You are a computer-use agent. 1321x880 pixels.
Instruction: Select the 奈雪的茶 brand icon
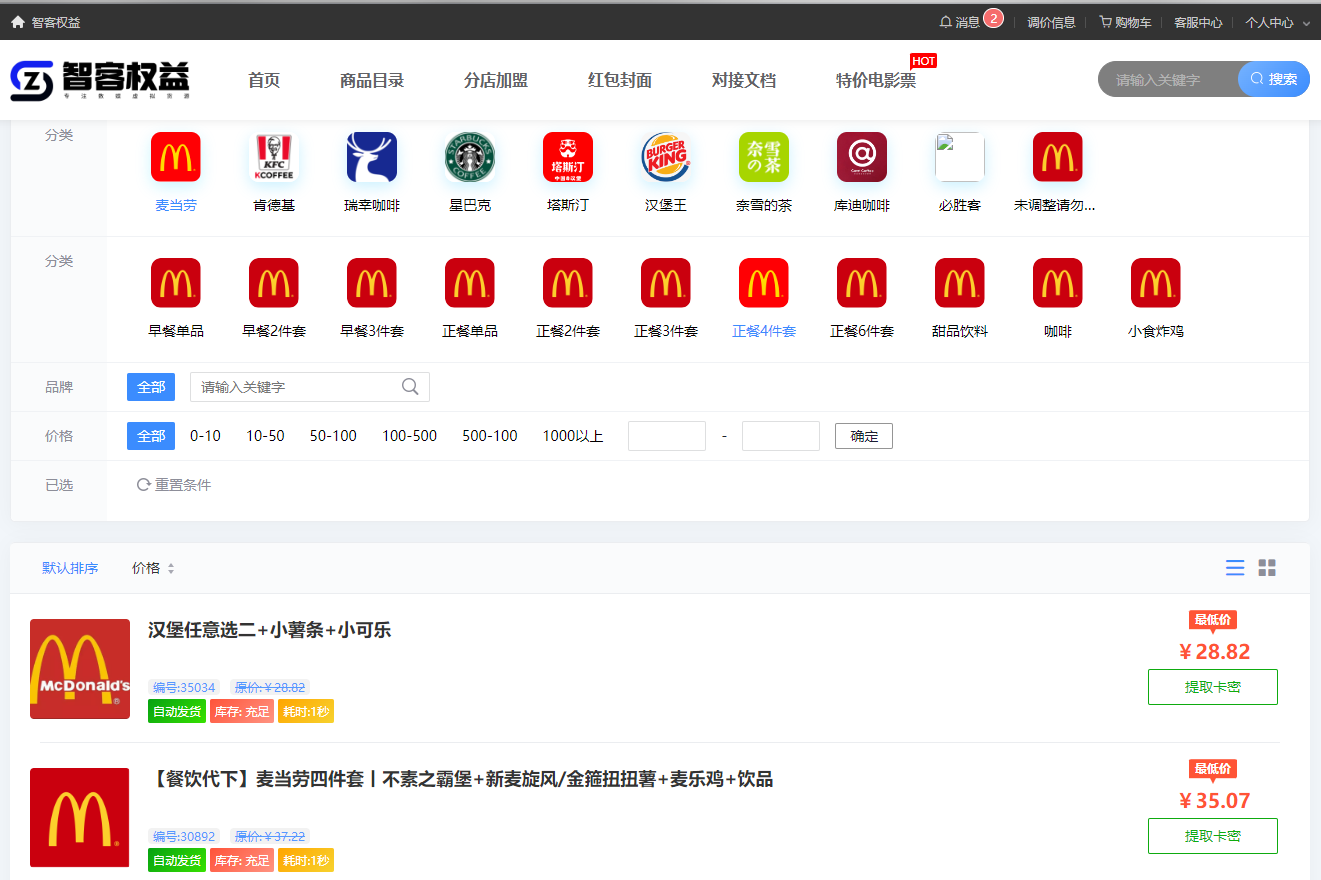pos(763,157)
